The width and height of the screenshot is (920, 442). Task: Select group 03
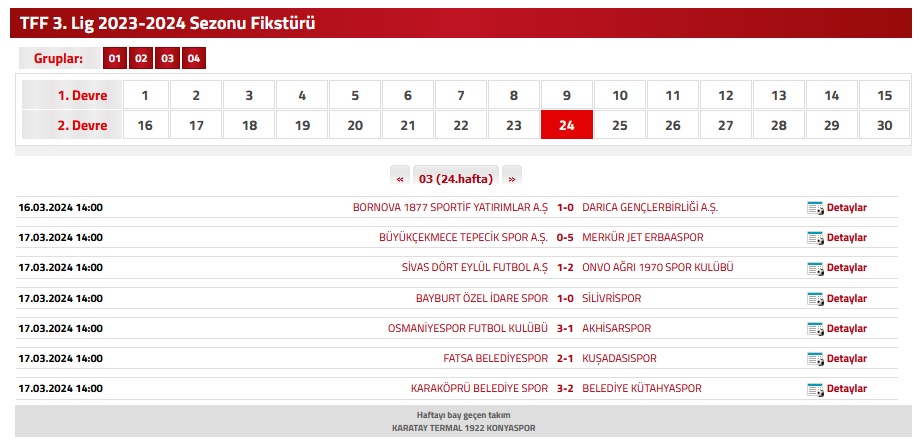(x=167, y=59)
